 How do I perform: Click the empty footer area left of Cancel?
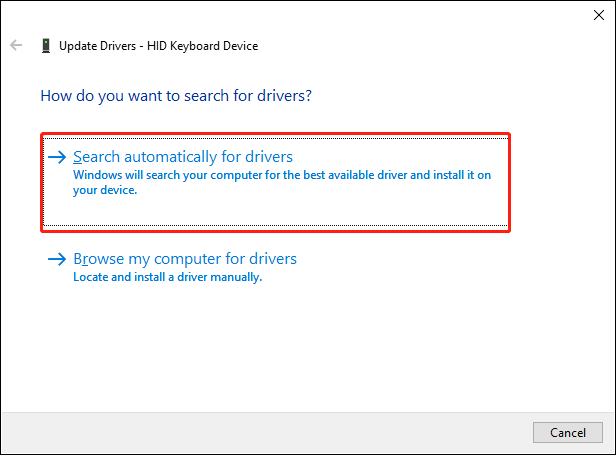280,432
